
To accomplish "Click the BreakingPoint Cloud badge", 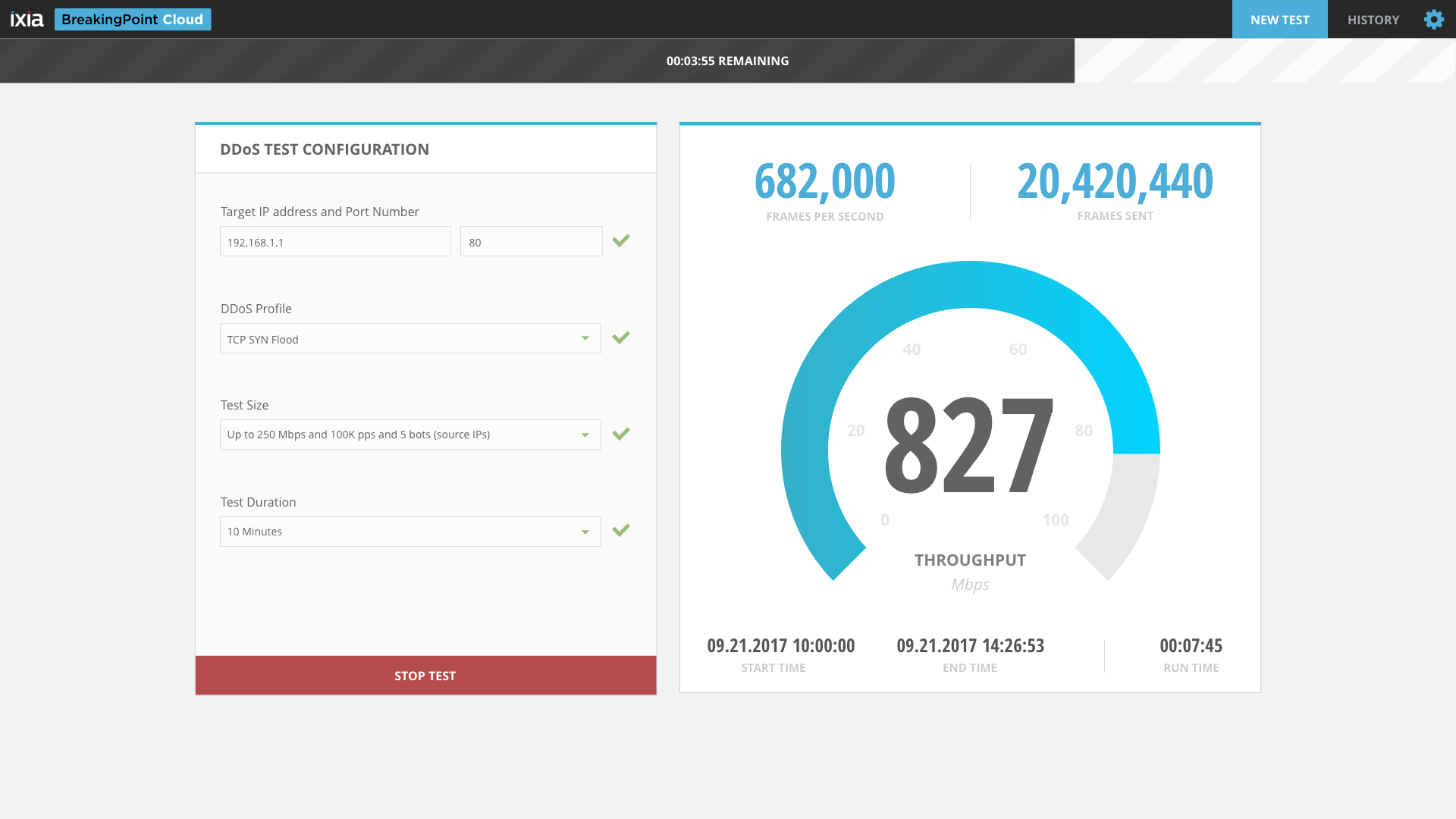I will pyautogui.click(x=133, y=20).
